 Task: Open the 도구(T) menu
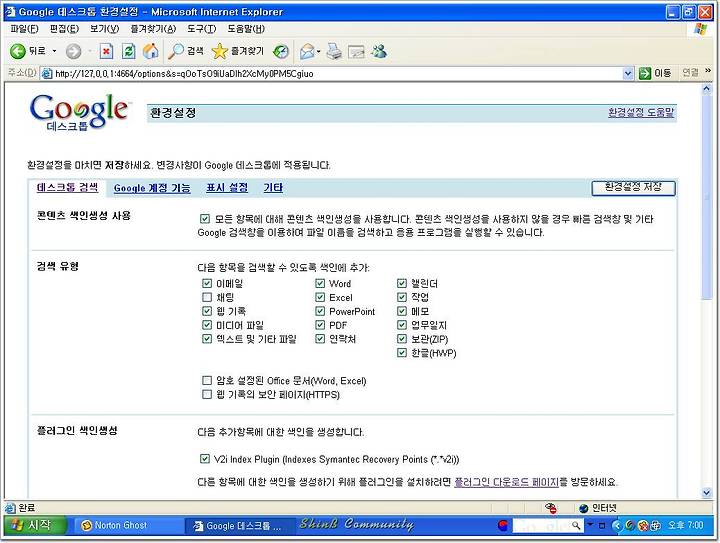202,29
